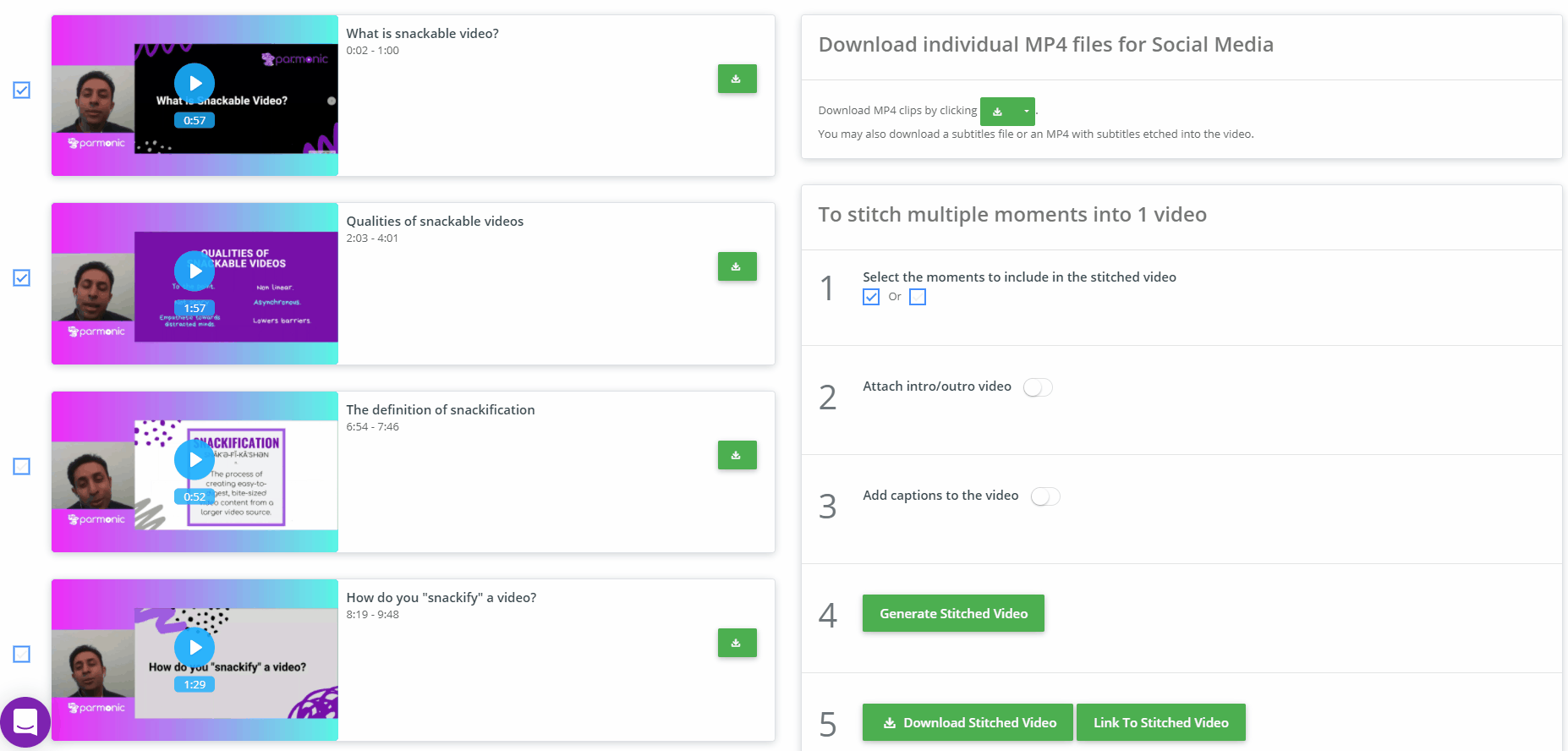Click the sample download icon in instructions
The height and width of the screenshot is (751, 1568).
pyautogui.click(x=998, y=112)
